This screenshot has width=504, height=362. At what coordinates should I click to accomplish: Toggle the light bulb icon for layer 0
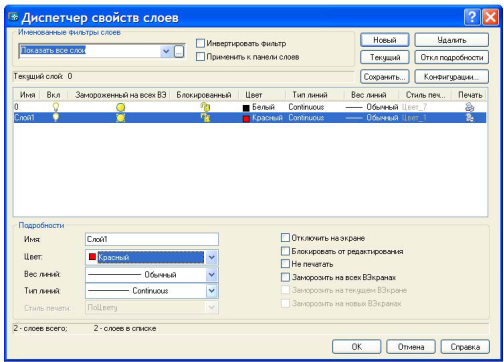pyautogui.click(x=56, y=107)
